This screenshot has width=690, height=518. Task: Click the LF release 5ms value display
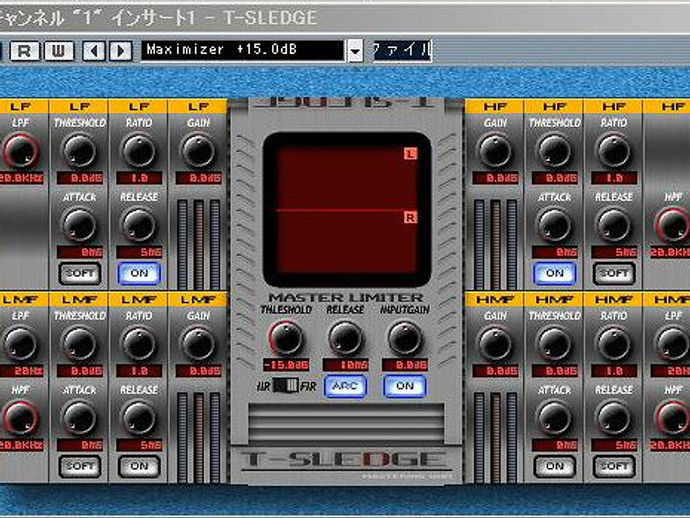coord(139,252)
